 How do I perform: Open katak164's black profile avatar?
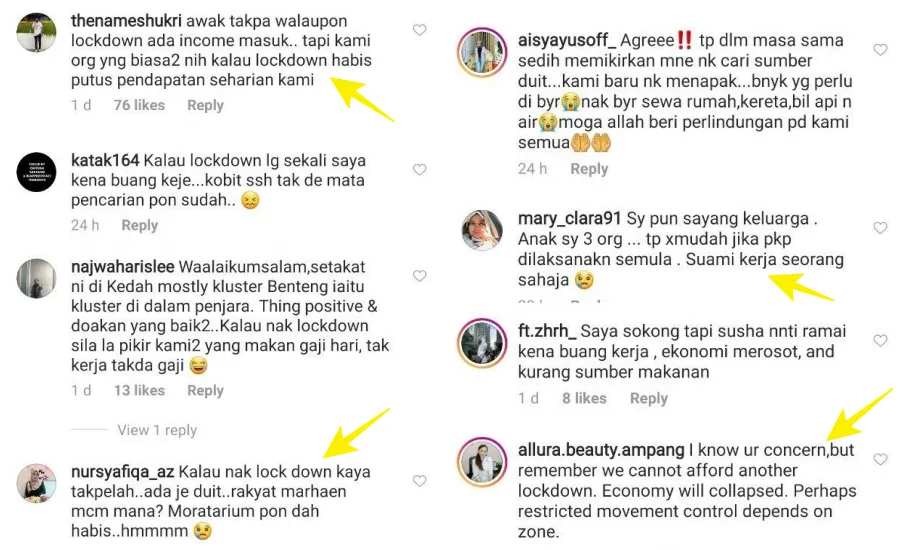point(36,172)
